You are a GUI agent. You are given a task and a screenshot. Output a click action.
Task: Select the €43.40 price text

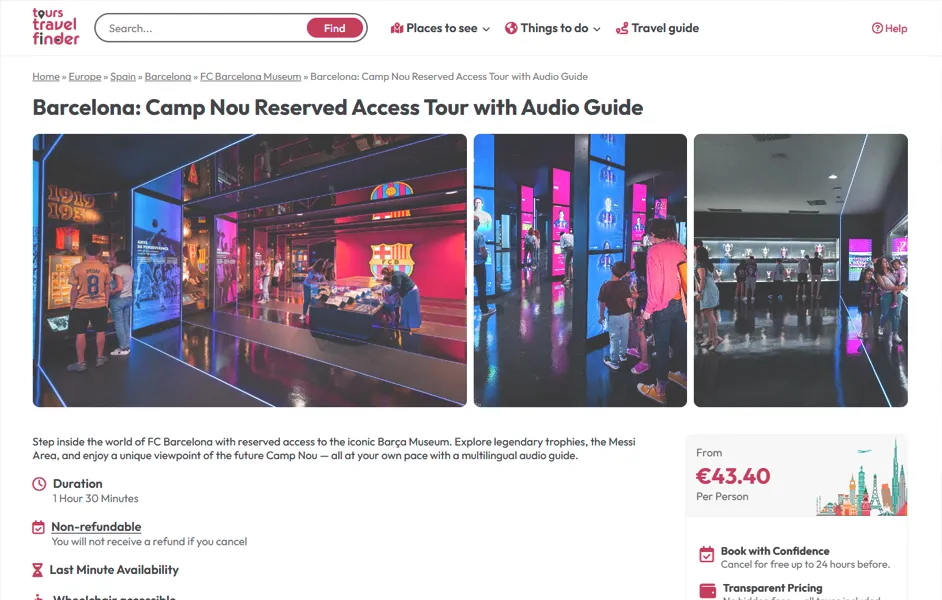733,476
